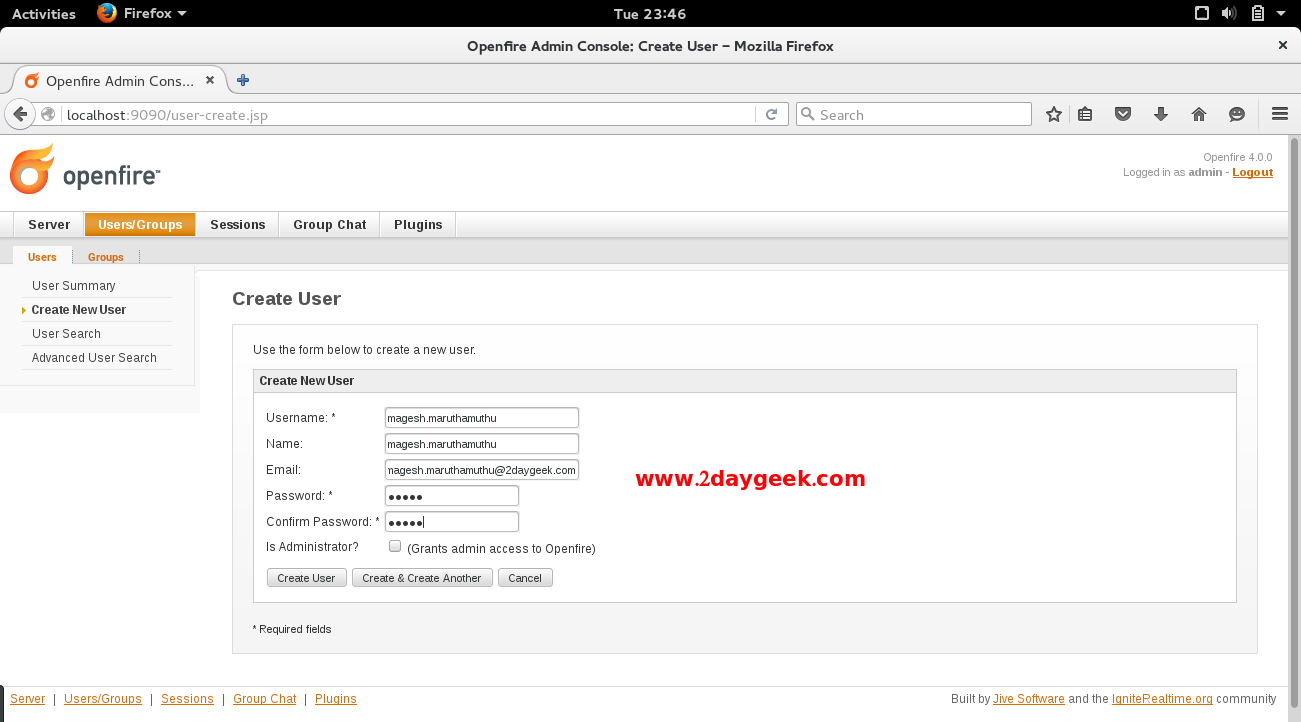Open the Plugins tab
Screen dimensions: 1301x722
[x=418, y=225]
